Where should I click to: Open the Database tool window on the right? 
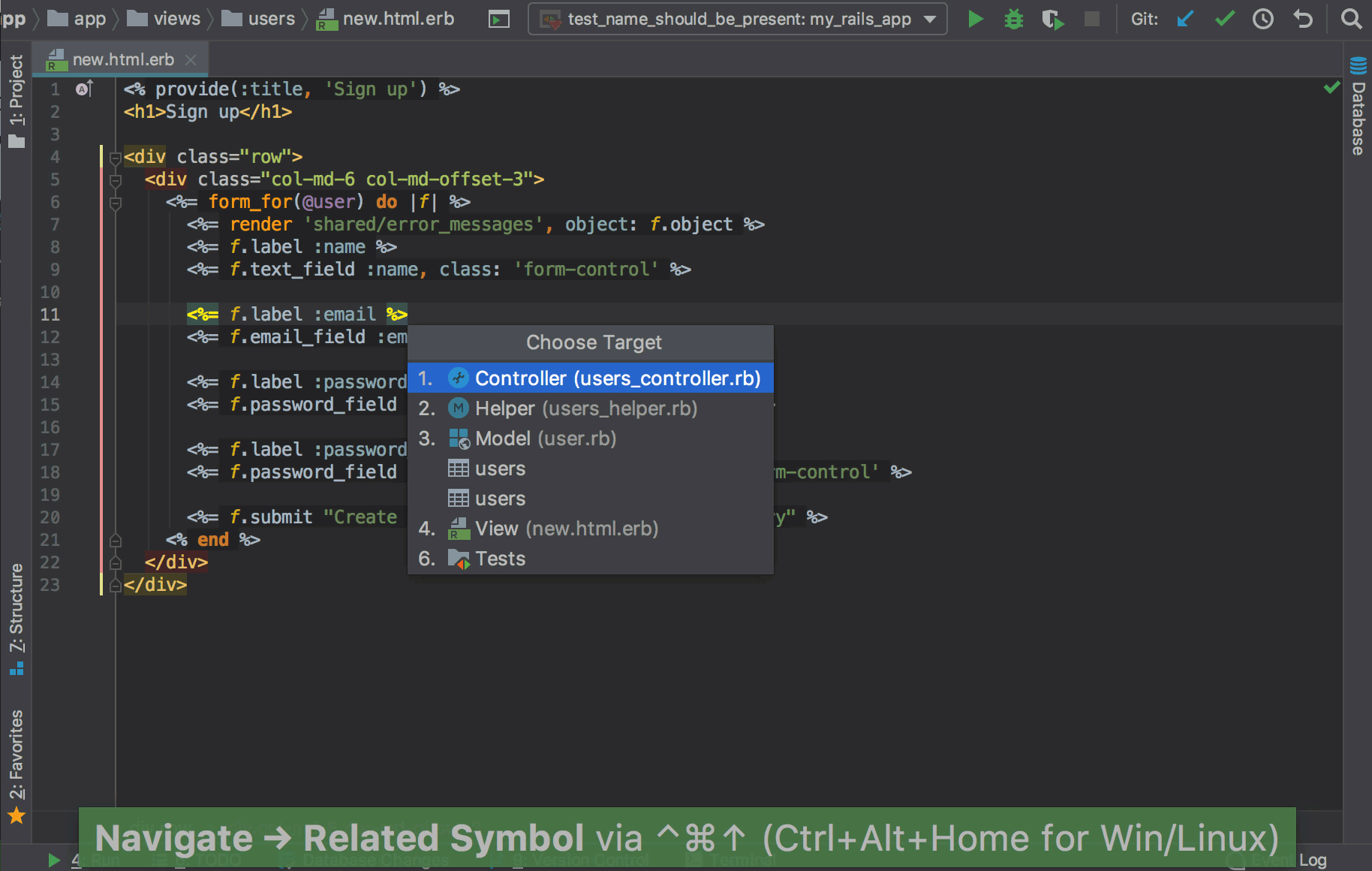(x=1358, y=106)
